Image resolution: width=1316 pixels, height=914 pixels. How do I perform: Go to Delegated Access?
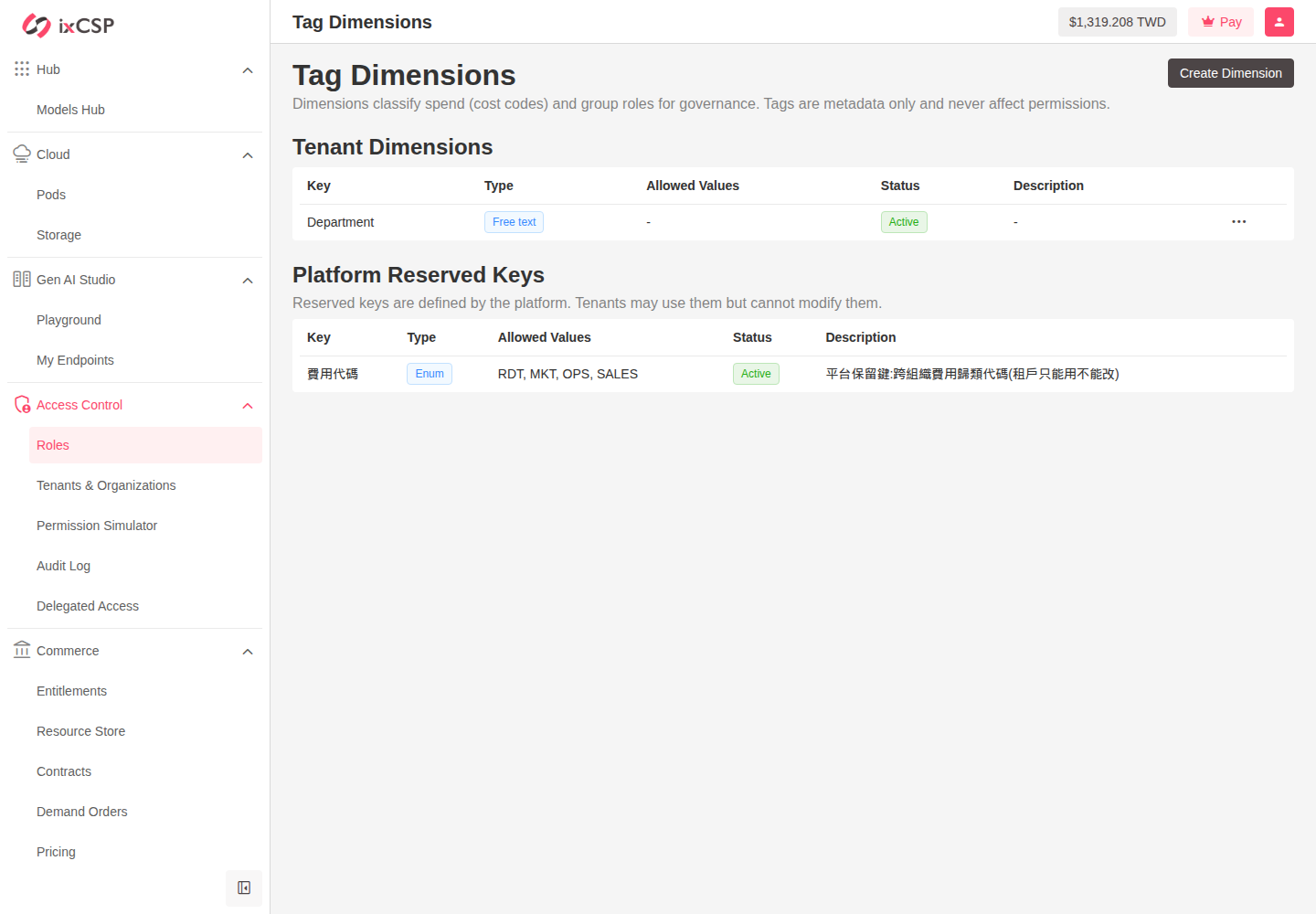pos(145,606)
